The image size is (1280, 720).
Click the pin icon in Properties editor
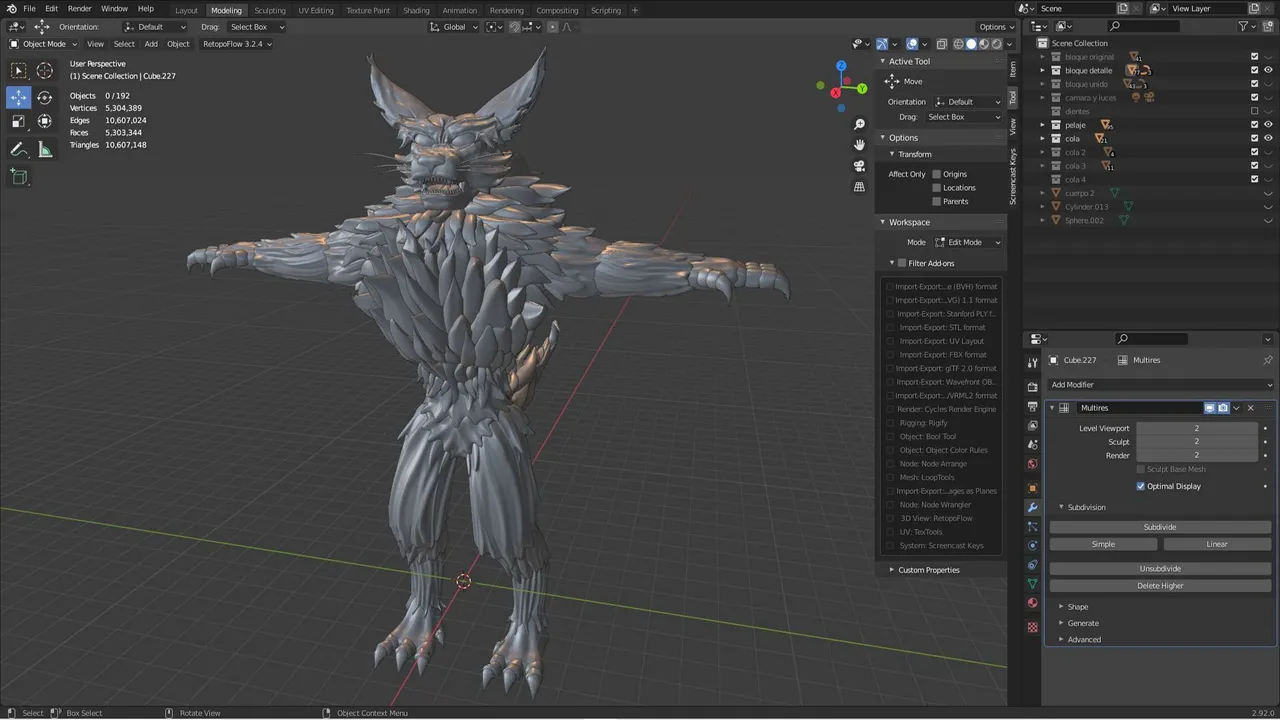tap(1268, 360)
